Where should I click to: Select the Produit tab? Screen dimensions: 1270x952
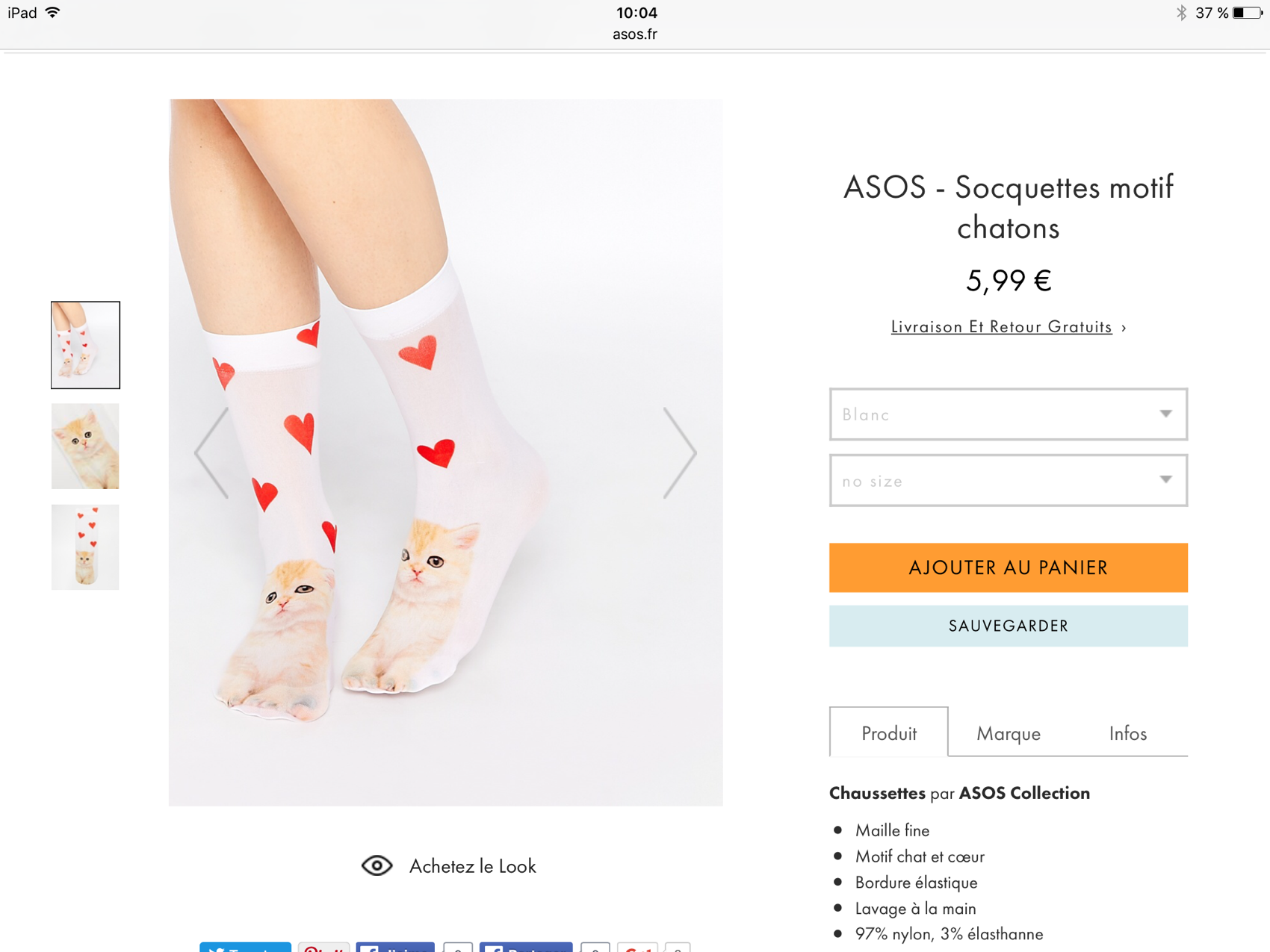click(x=888, y=733)
